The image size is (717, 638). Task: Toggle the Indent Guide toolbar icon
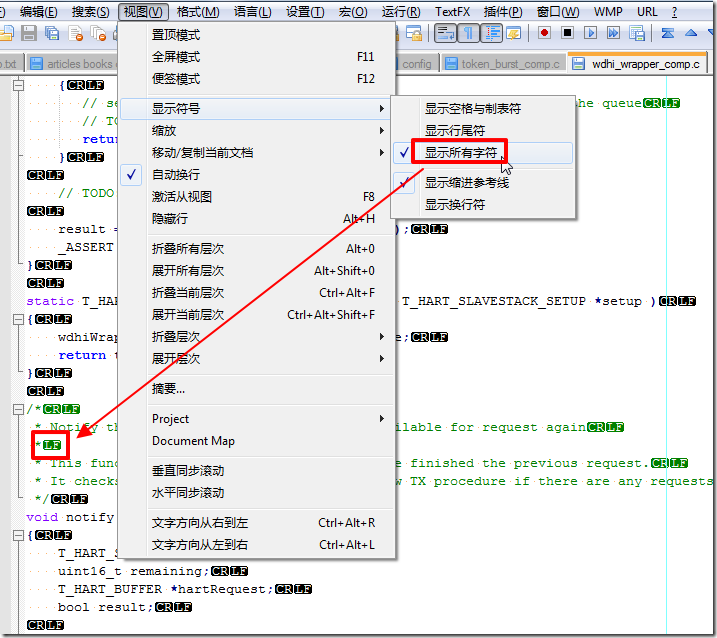click(492, 33)
